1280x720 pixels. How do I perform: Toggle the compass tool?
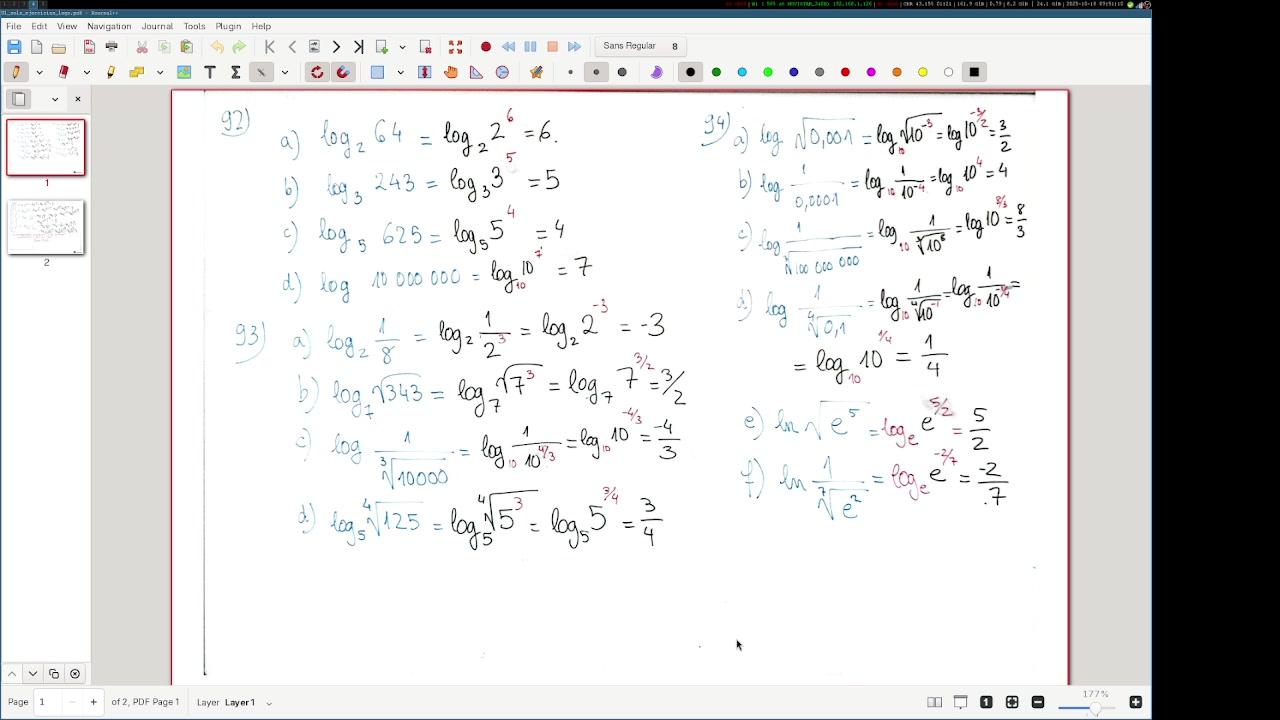(x=502, y=72)
